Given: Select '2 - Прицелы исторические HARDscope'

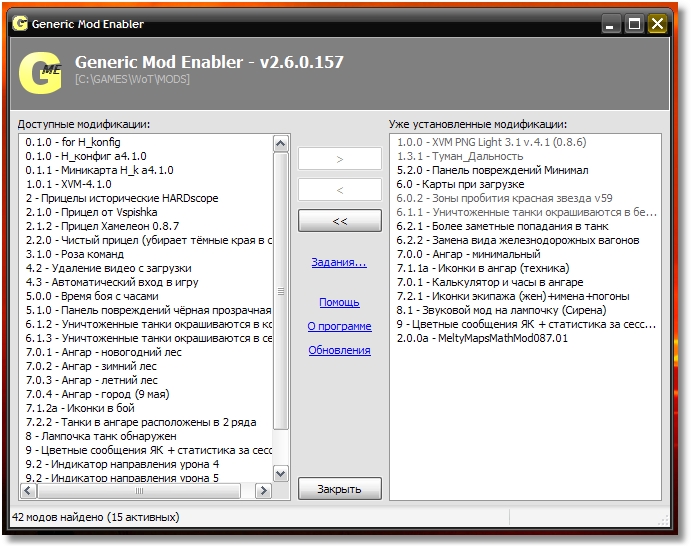Looking at the screenshot, I should coord(122,198).
